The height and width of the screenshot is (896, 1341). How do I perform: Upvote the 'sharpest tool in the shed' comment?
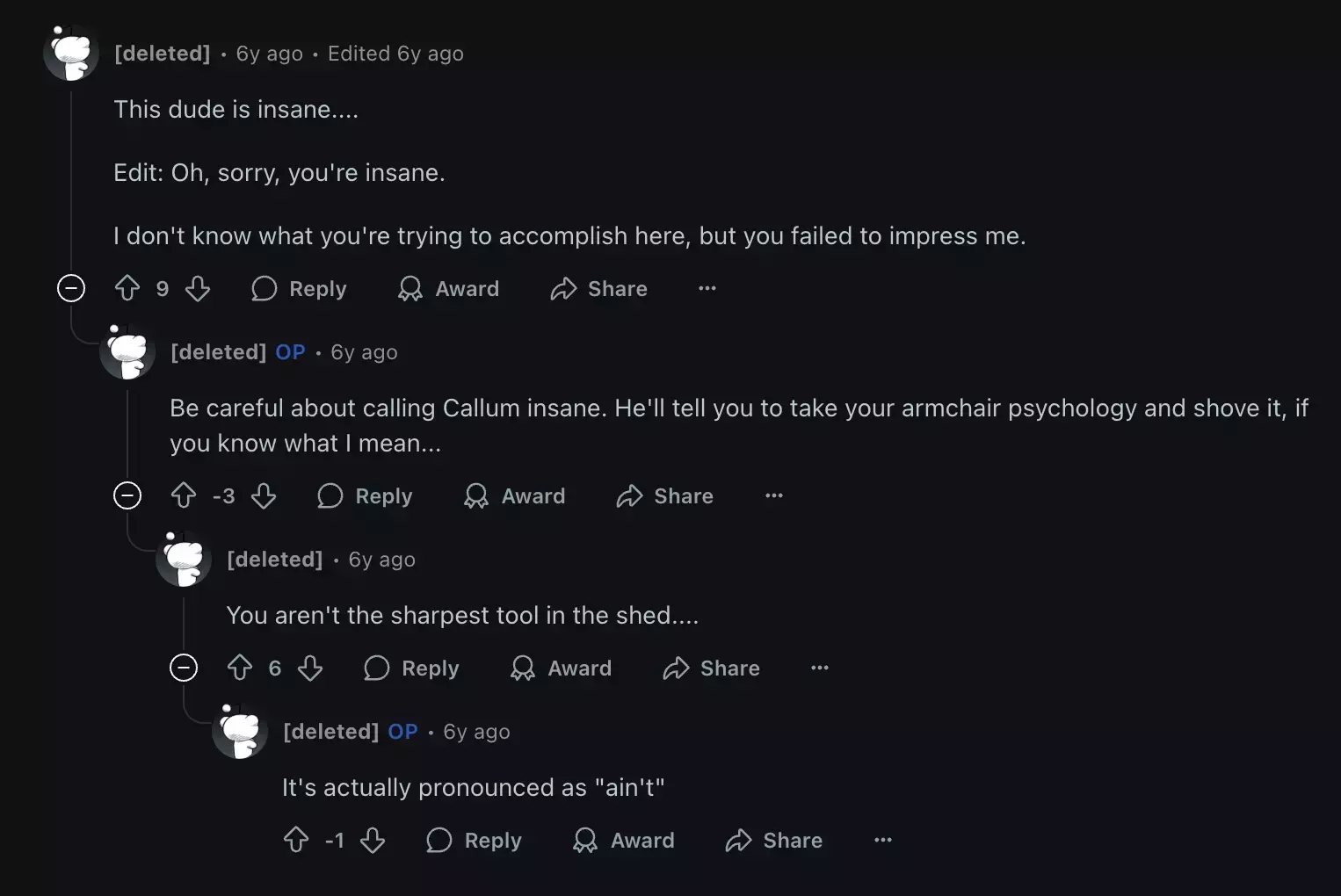pos(240,668)
